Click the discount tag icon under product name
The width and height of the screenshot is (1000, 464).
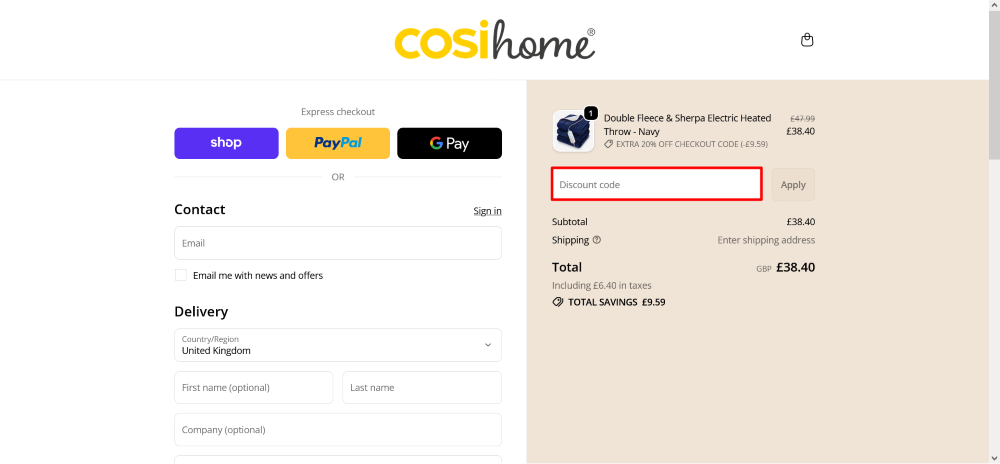(x=609, y=145)
